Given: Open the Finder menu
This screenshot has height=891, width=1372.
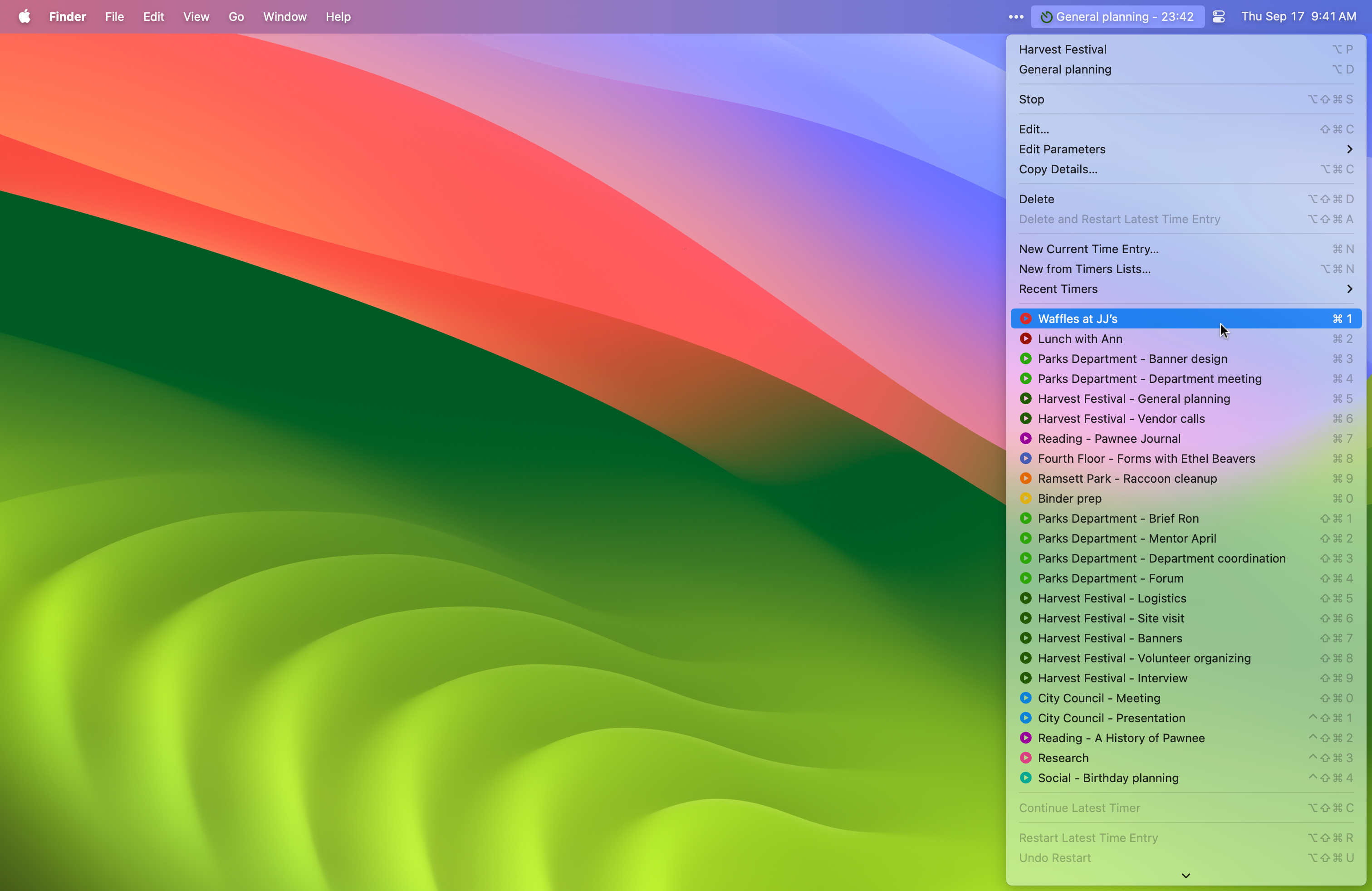Looking at the screenshot, I should [x=68, y=17].
